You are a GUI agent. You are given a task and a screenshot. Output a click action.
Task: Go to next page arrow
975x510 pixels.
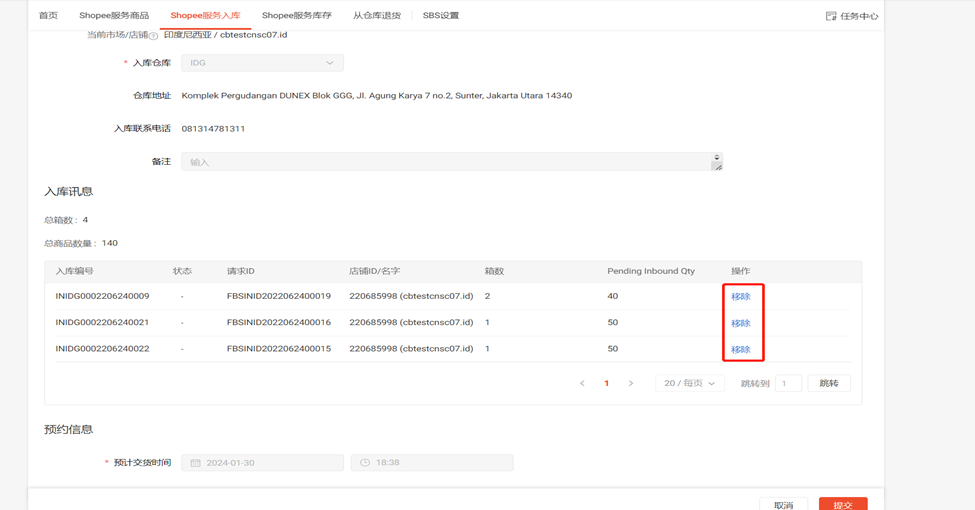pos(631,384)
